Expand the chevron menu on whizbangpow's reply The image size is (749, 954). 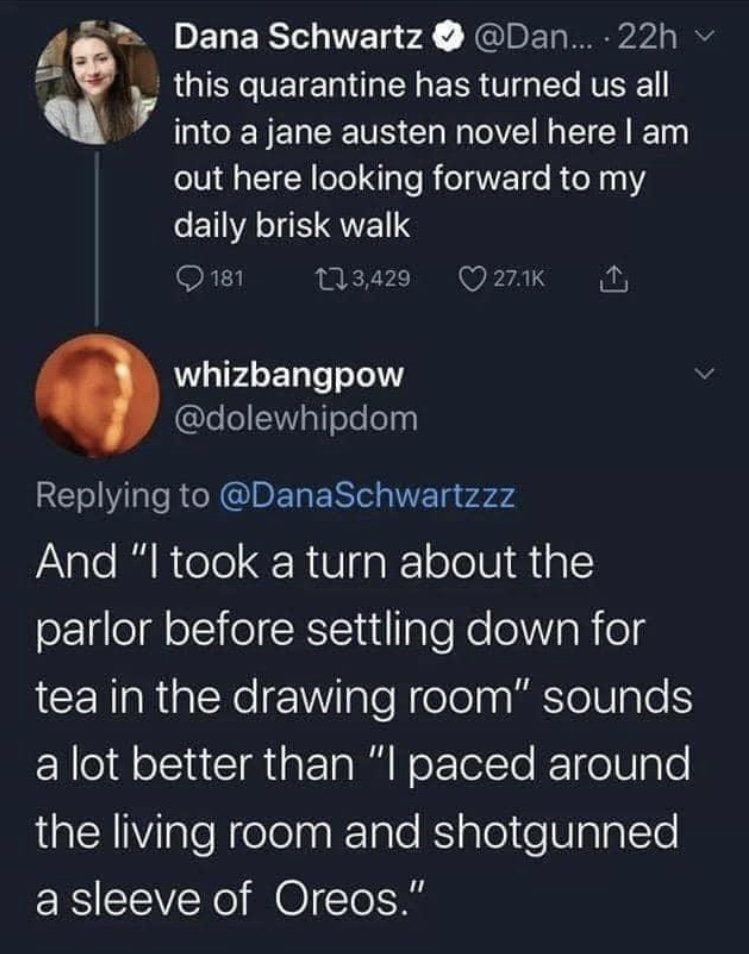click(x=703, y=372)
